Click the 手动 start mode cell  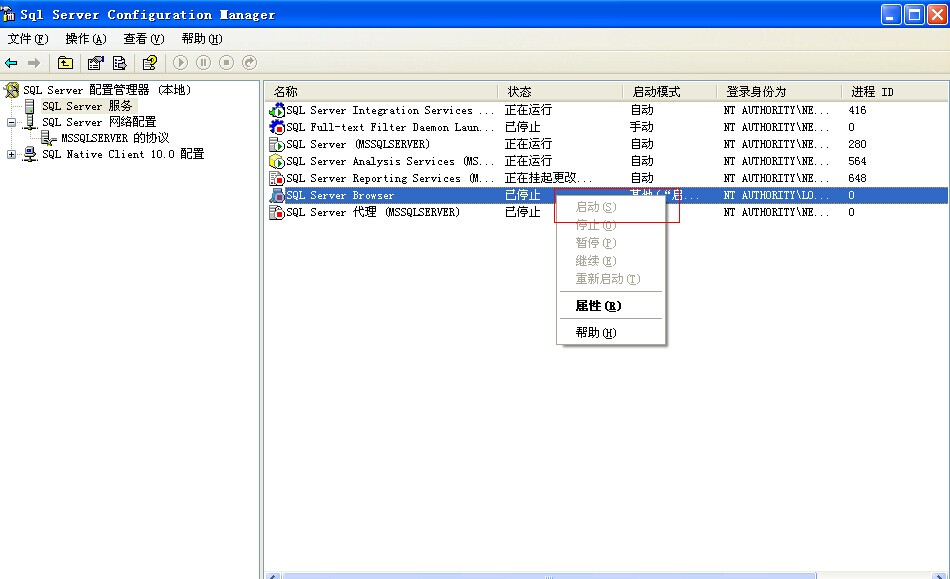click(642, 127)
